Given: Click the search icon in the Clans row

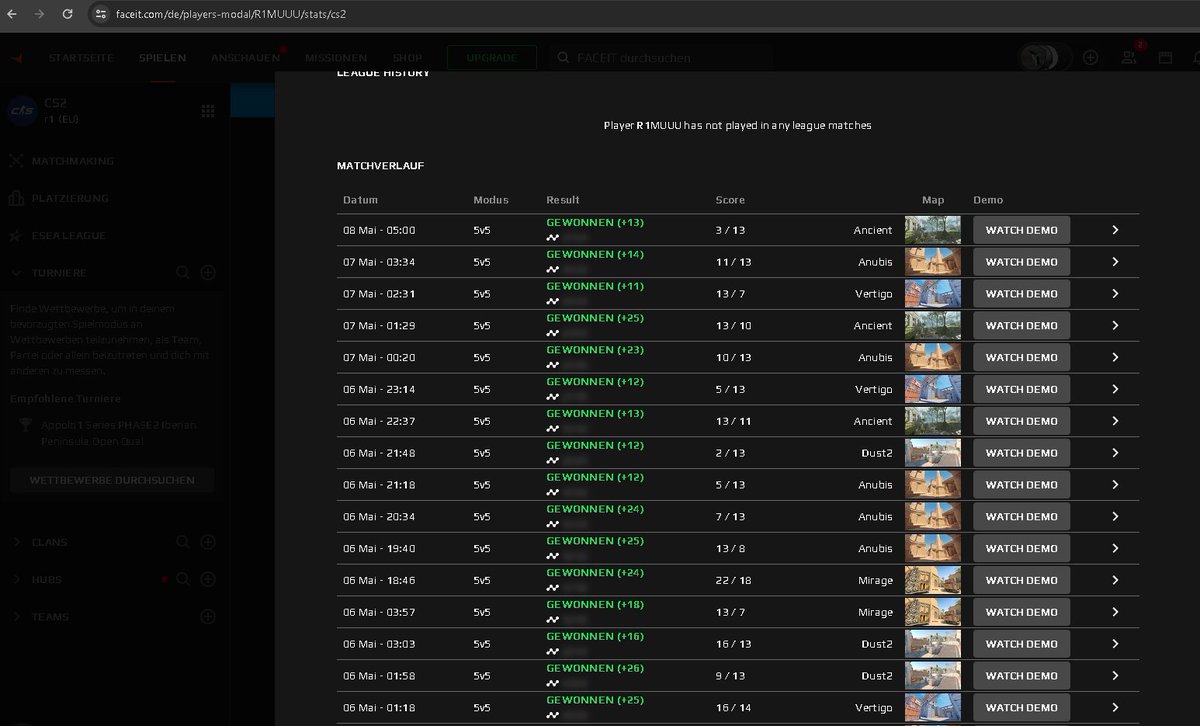Looking at the screenshot, I should coord(183,542).
